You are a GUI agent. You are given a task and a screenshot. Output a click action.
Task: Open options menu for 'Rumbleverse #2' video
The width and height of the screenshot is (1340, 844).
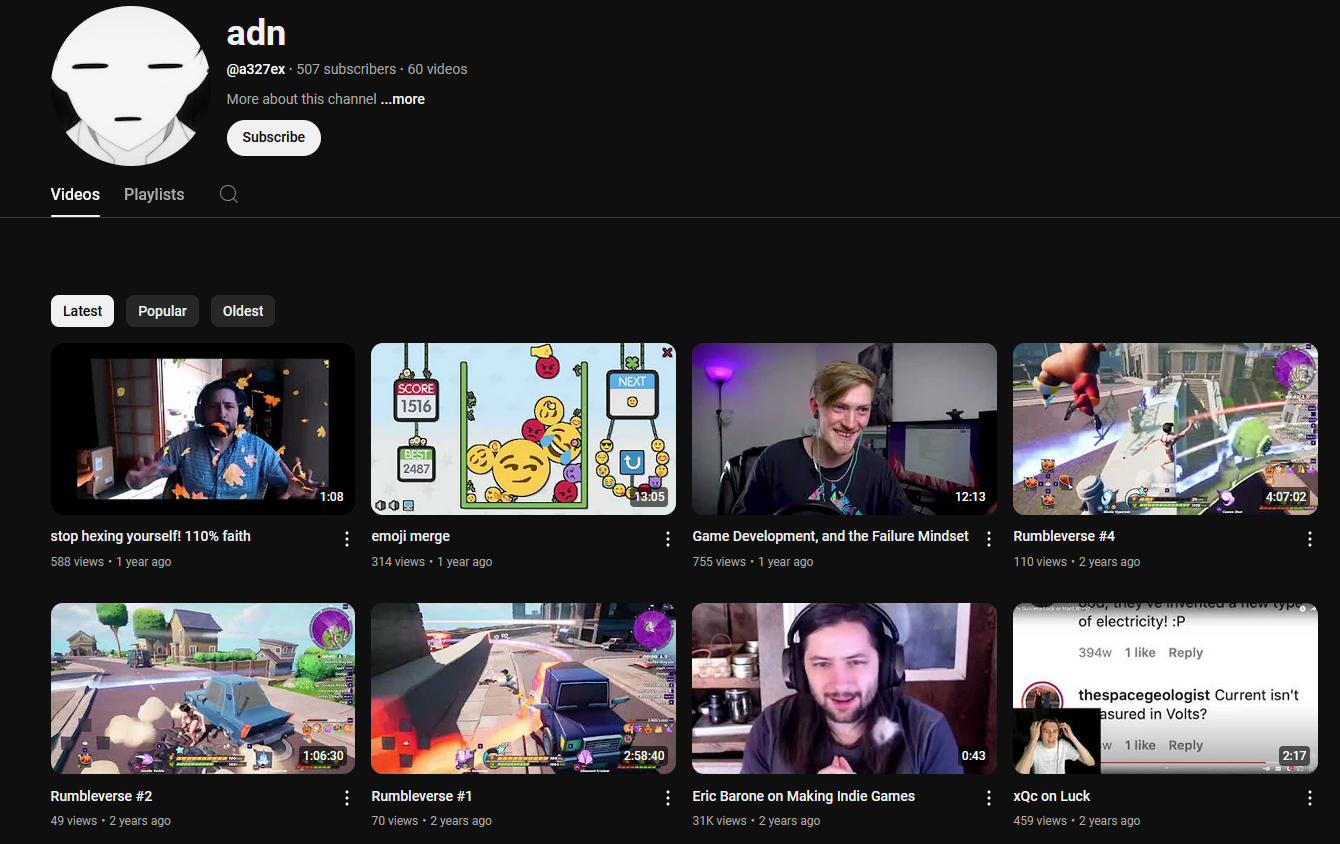[347, 798]
